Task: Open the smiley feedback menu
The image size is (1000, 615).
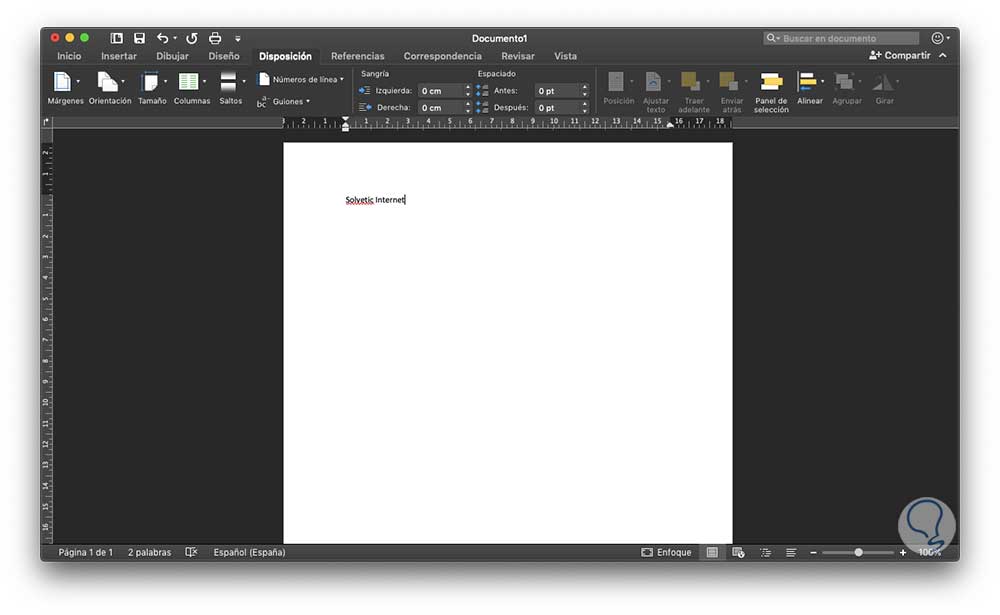Action: 939,38
